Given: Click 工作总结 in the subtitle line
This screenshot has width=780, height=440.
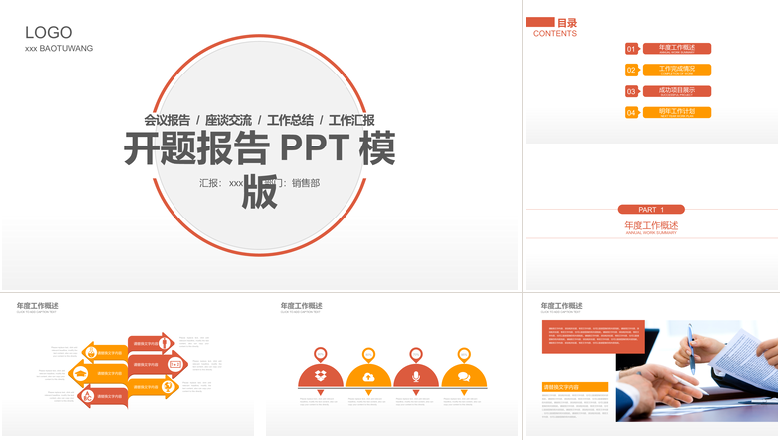Looking at the screenshot, I should [291, 120].
